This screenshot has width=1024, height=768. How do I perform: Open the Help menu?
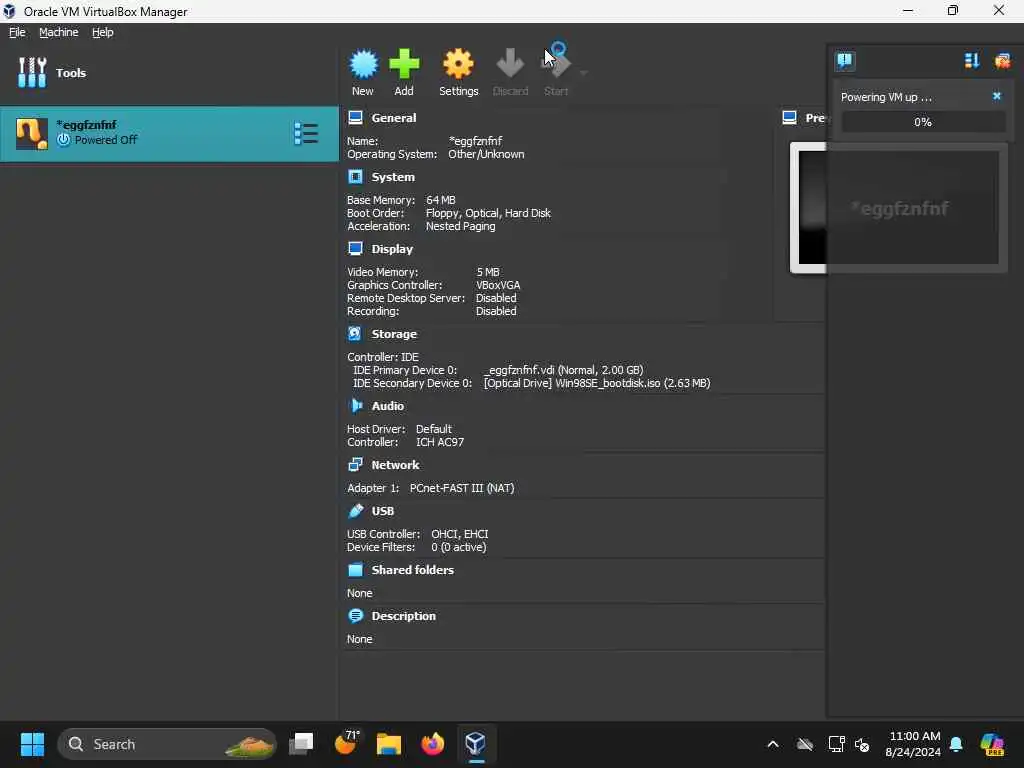[x=103, y=32]
